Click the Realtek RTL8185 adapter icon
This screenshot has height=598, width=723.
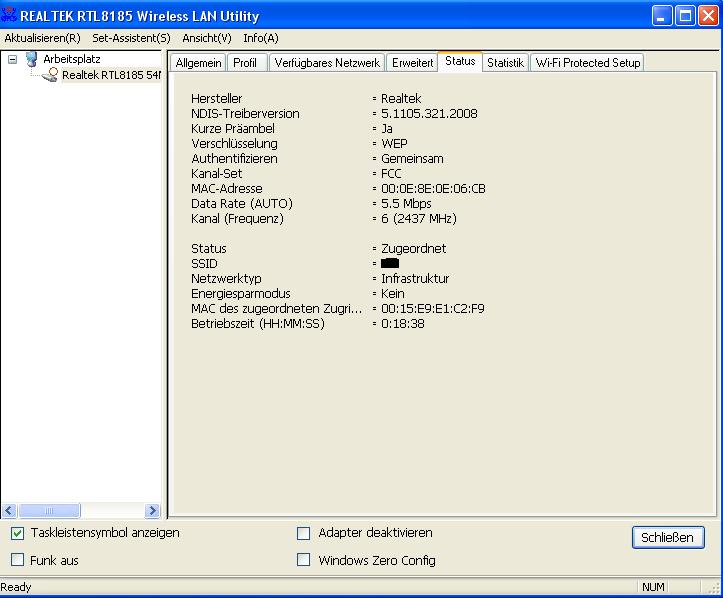(50, 75)
